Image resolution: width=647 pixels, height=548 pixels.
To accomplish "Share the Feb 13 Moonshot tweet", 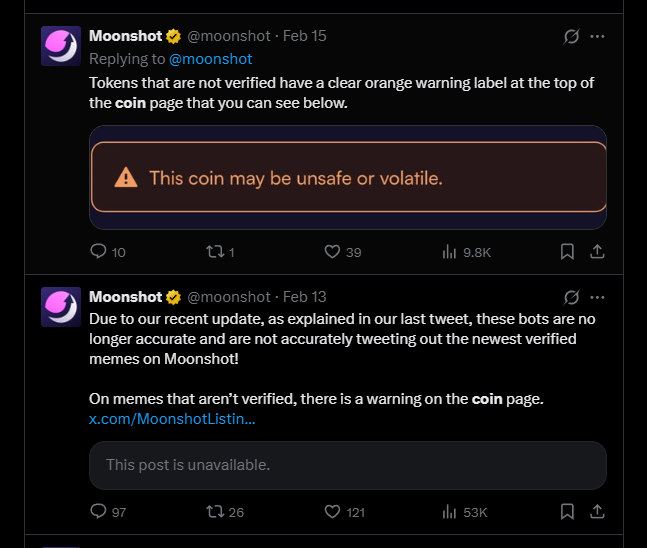I will tap(597, 512).
